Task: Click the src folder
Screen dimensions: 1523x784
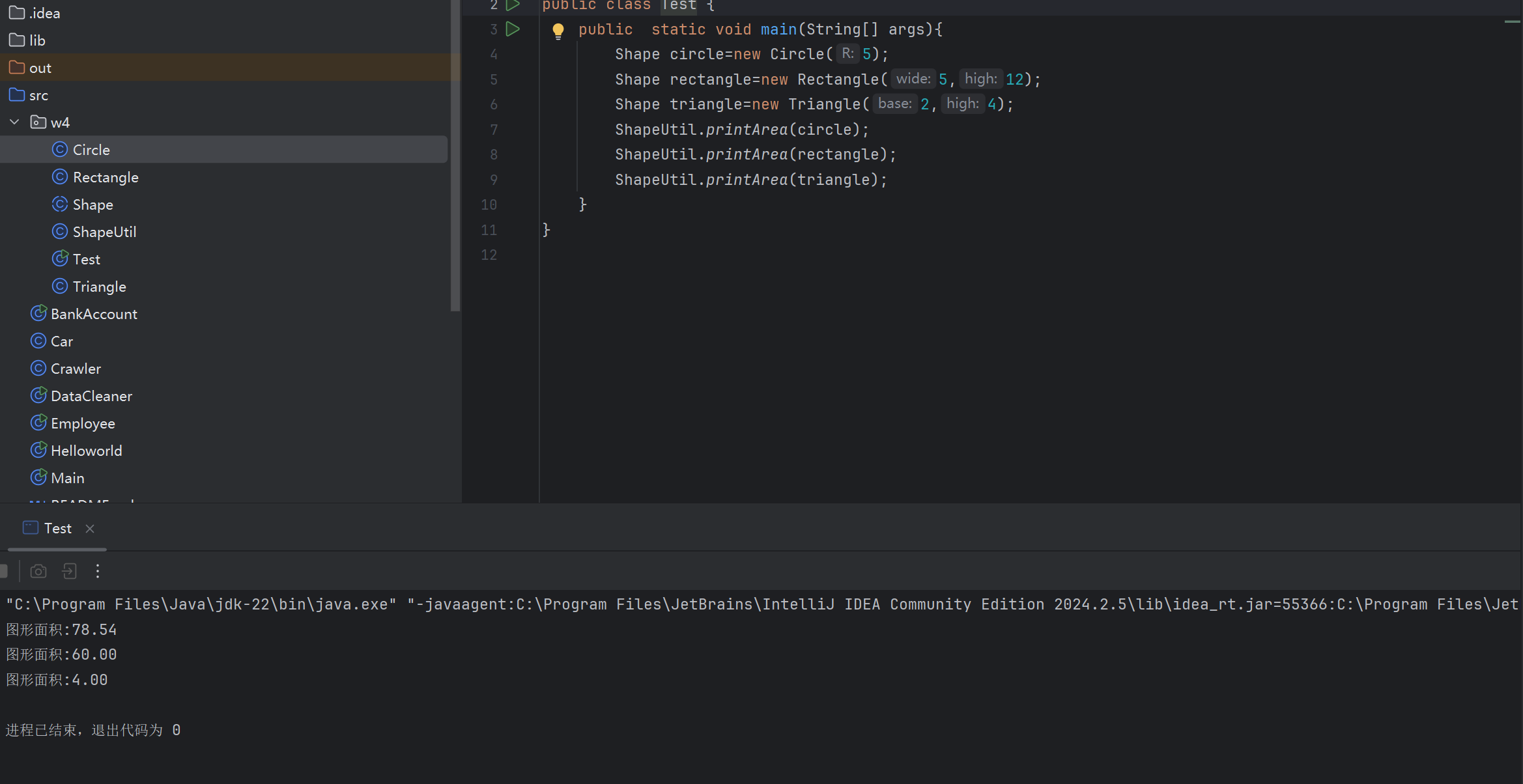Action: tap(38, 95)
